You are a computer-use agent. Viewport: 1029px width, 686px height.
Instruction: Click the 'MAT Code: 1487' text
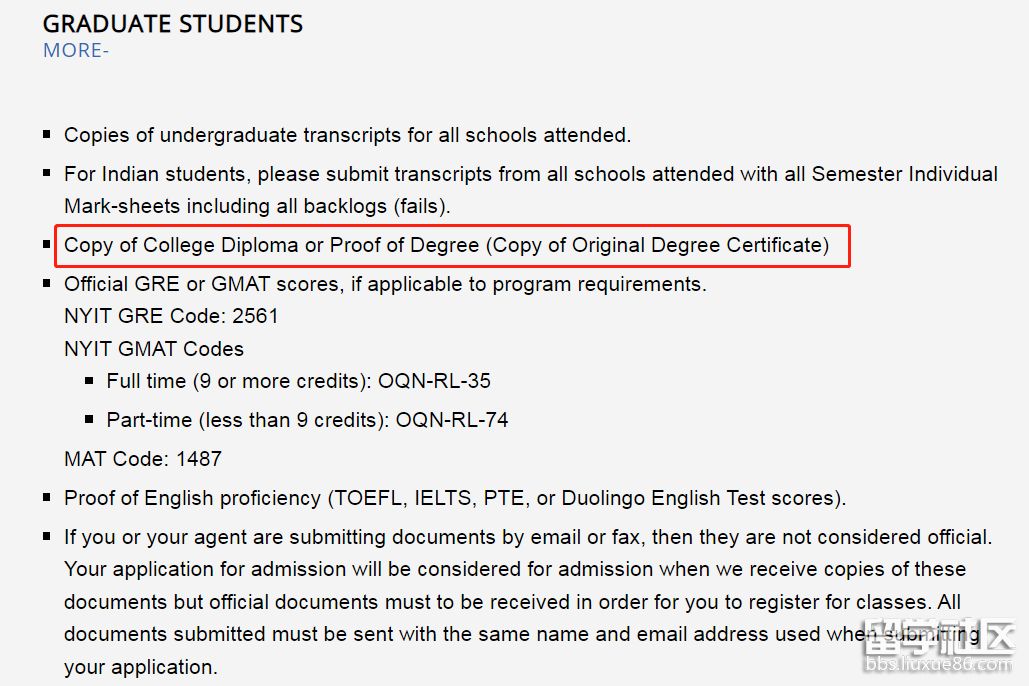pos(143,460)
